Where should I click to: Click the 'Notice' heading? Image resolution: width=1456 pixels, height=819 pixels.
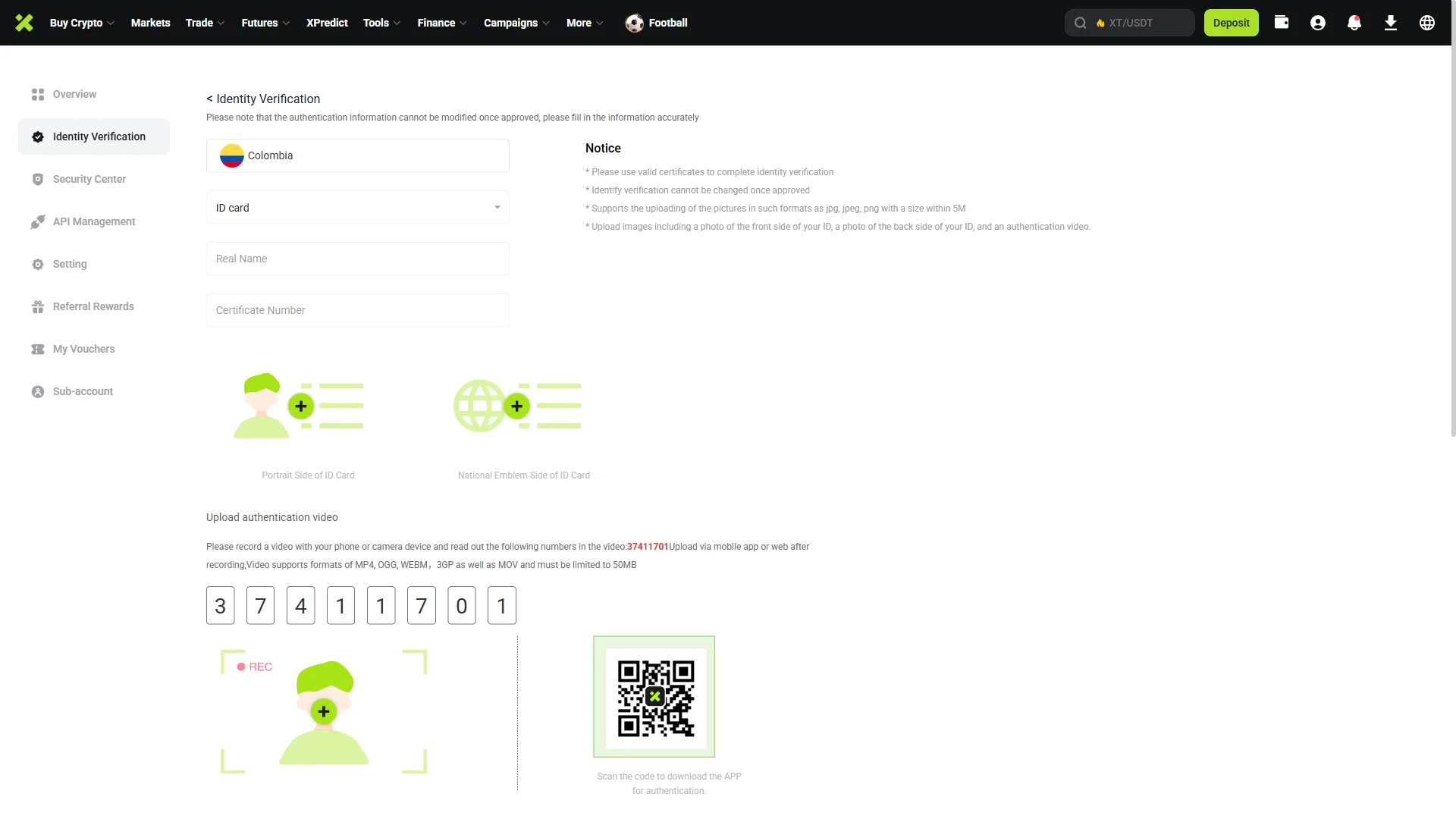tap(603, 149)
